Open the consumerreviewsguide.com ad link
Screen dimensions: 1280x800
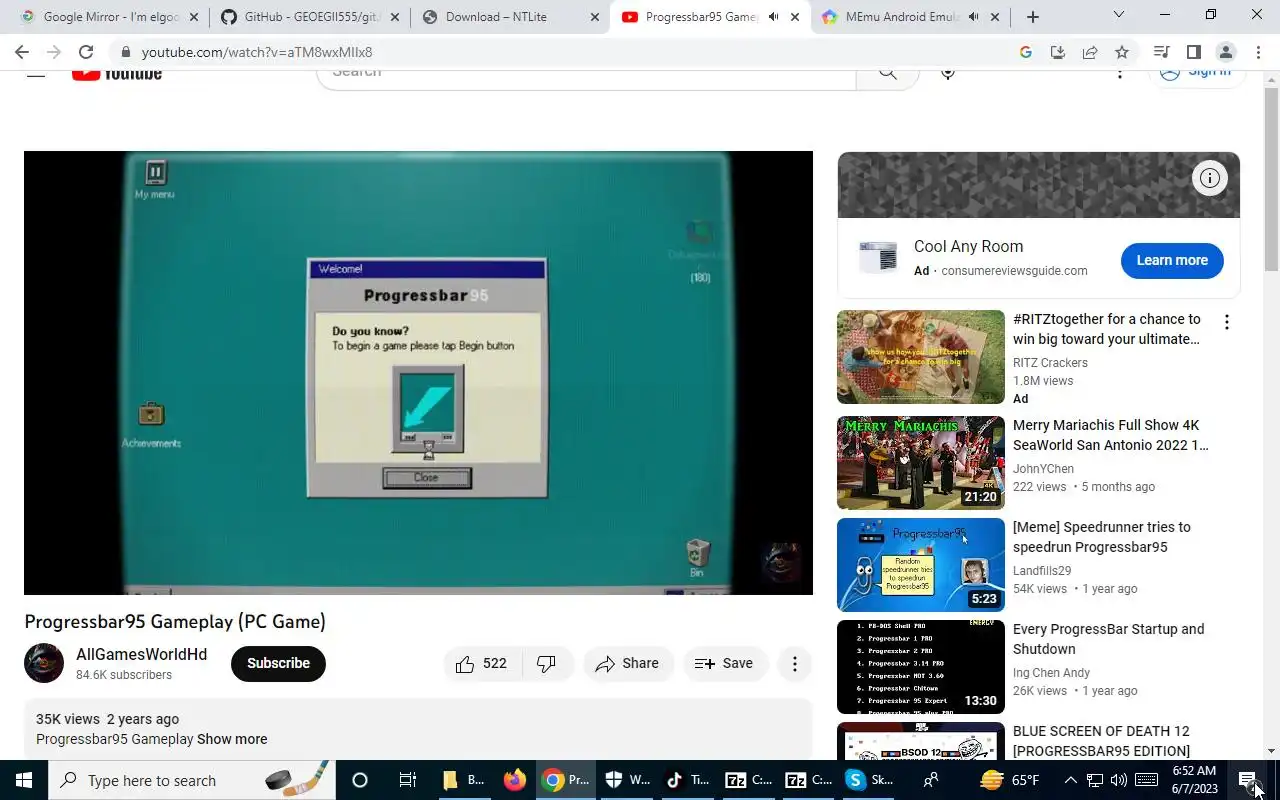pos(1014,270)
